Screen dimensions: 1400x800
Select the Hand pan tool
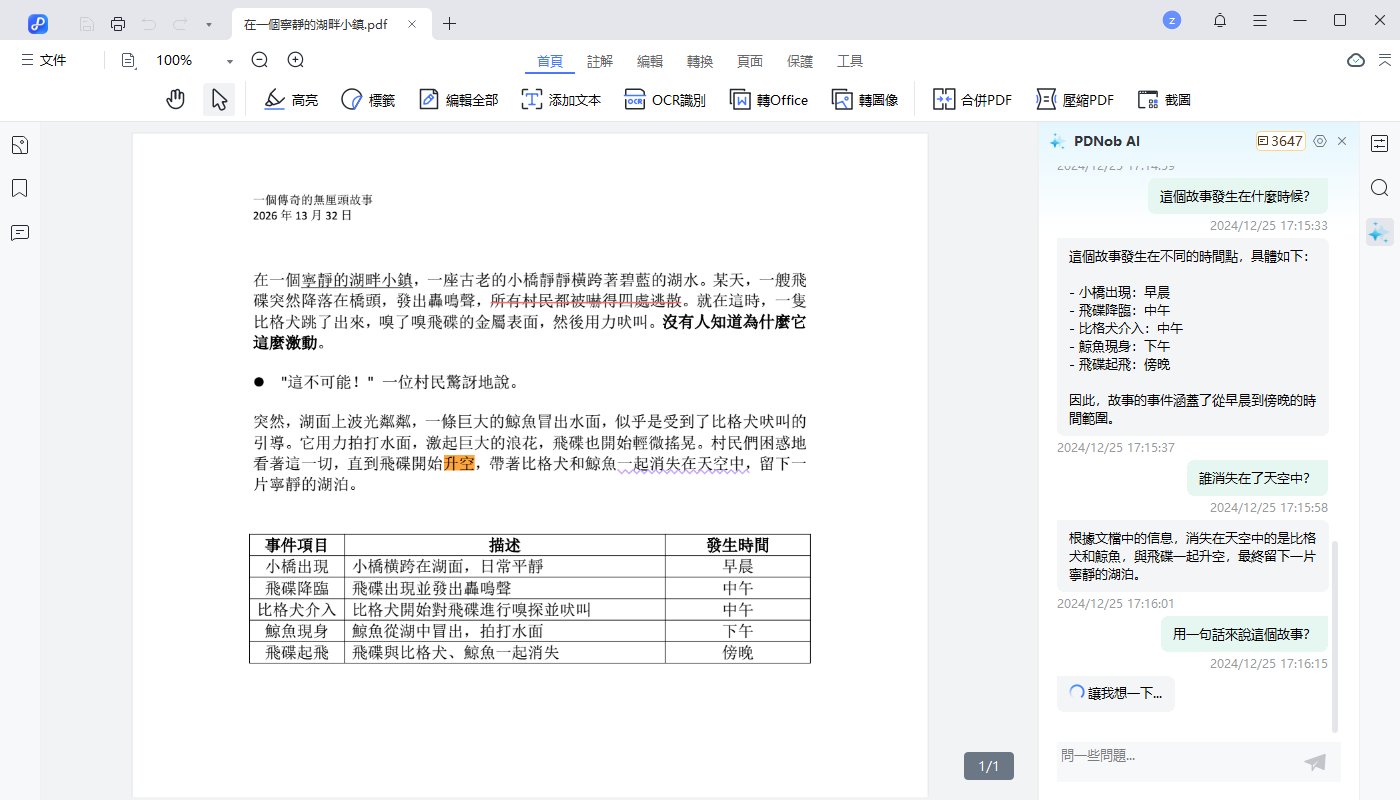(175, 98)
